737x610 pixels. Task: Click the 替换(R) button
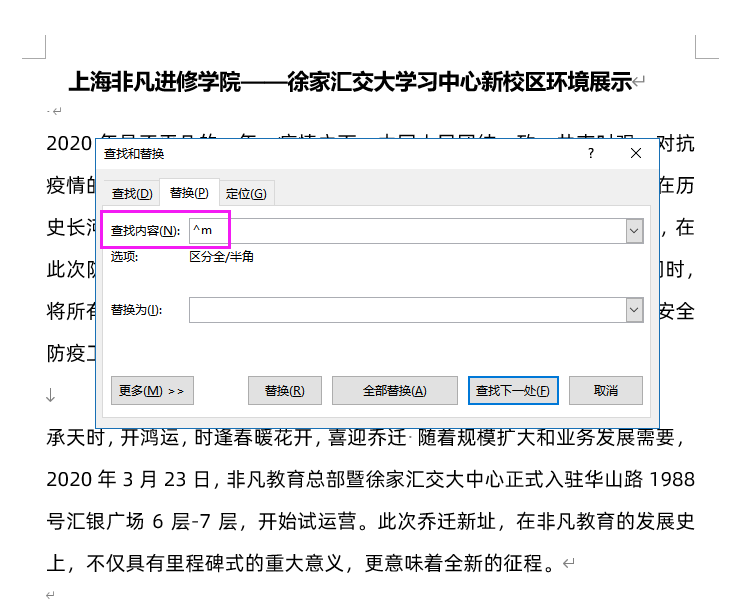[285, 391]
